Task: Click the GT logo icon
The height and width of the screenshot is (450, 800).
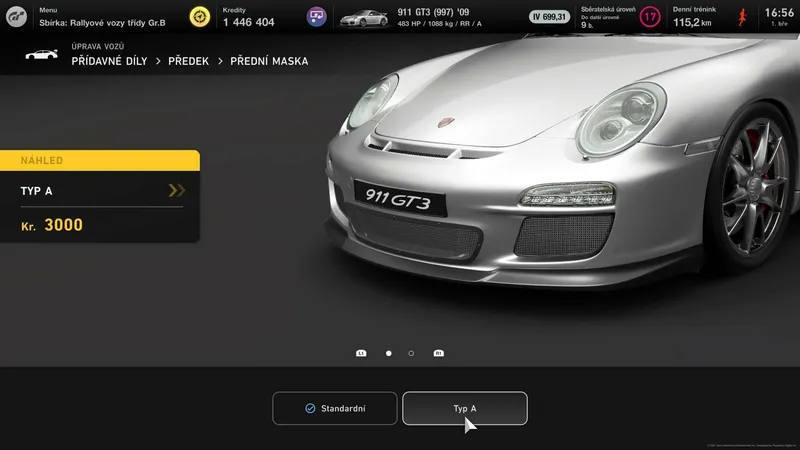Action: (x=16, y=17)
